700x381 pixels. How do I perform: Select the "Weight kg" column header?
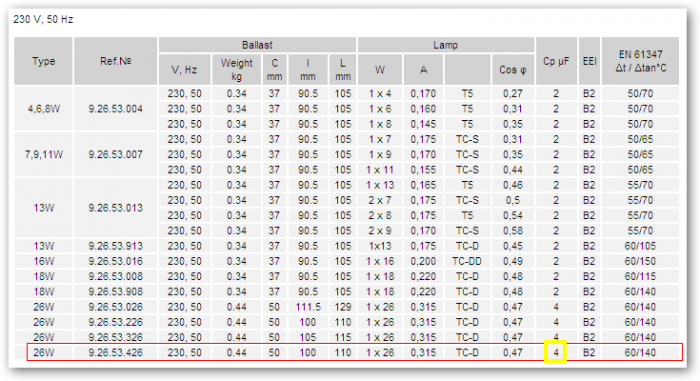pos(237,70)
